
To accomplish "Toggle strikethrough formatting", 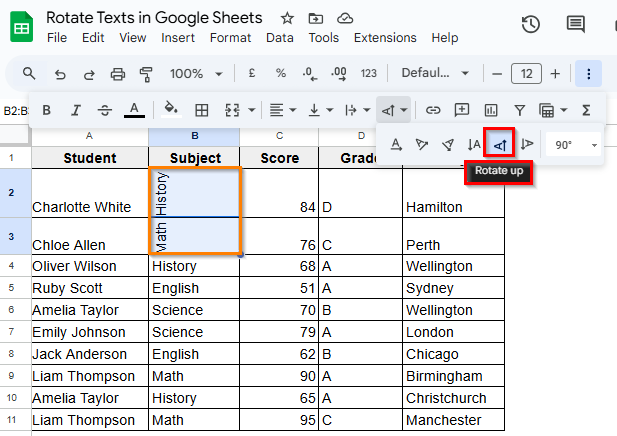I will tap(104, 110).
